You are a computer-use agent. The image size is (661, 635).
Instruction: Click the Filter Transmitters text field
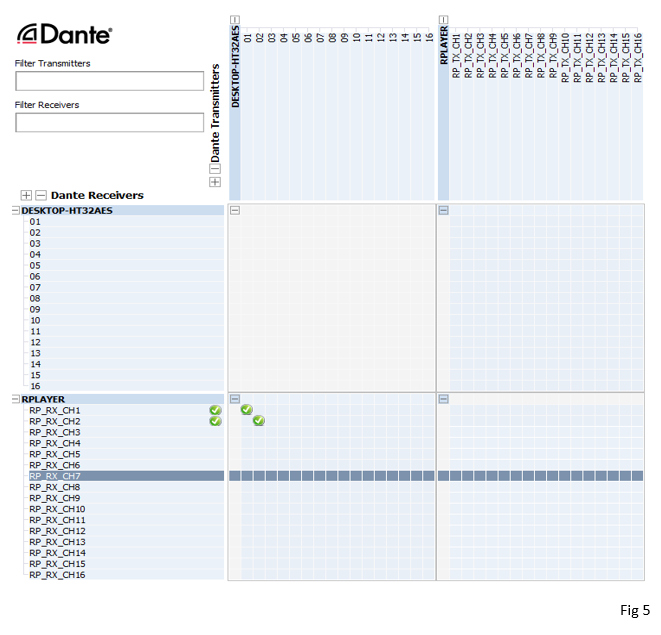pos(109,81)
